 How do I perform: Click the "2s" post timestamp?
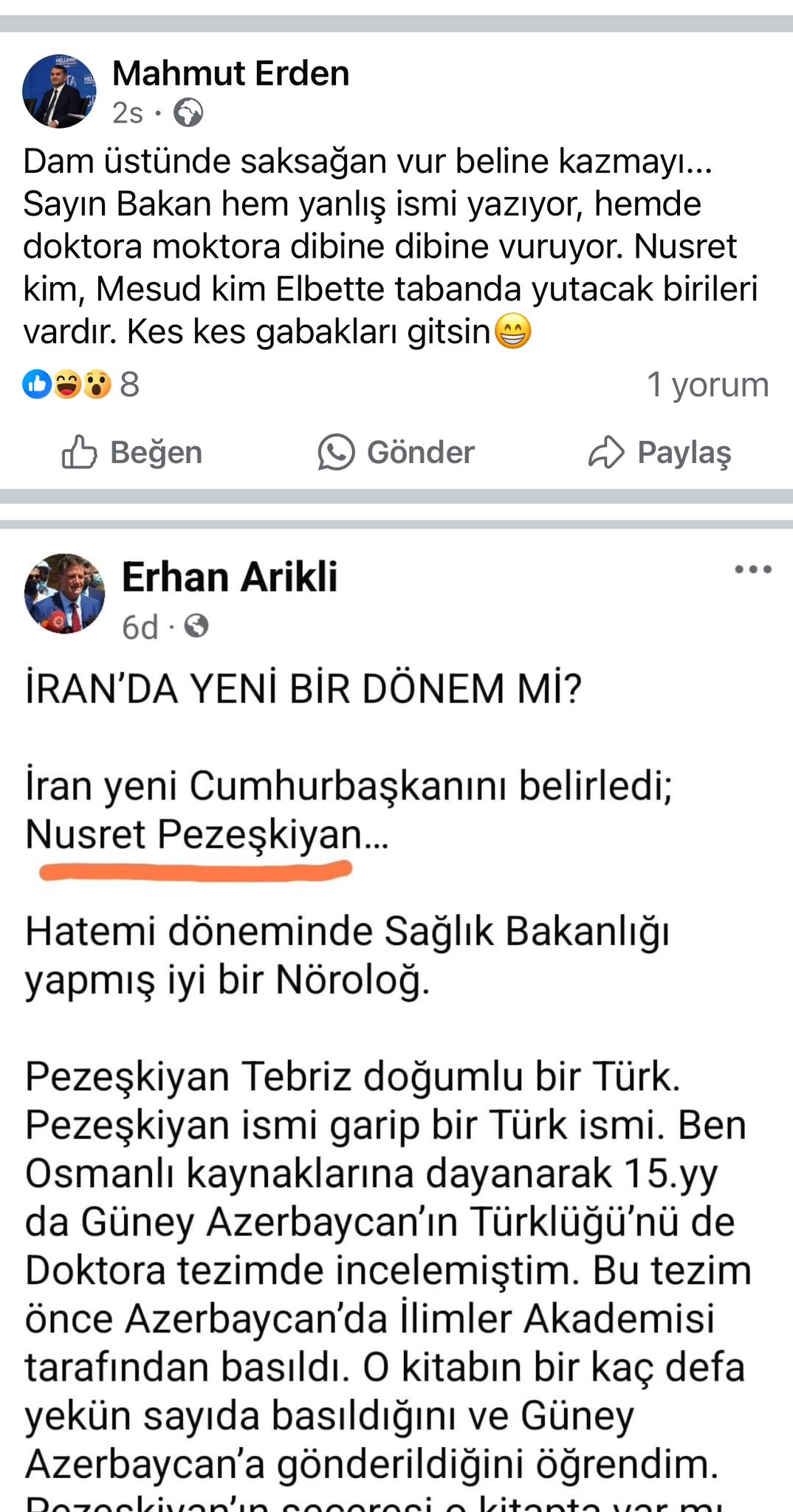pyautogui.click(x=127, y=113)
